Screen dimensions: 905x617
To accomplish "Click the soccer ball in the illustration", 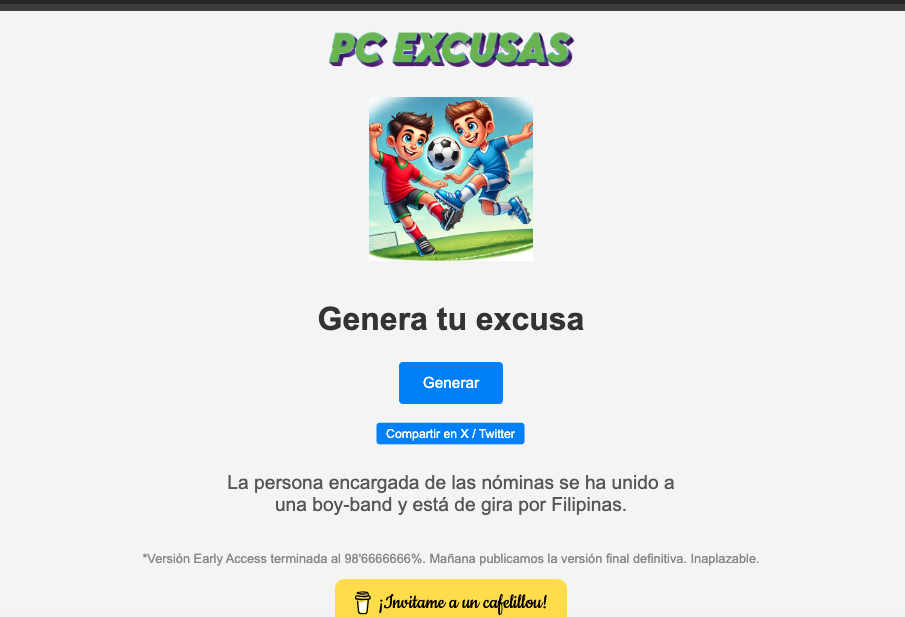I will coord(444,153).
